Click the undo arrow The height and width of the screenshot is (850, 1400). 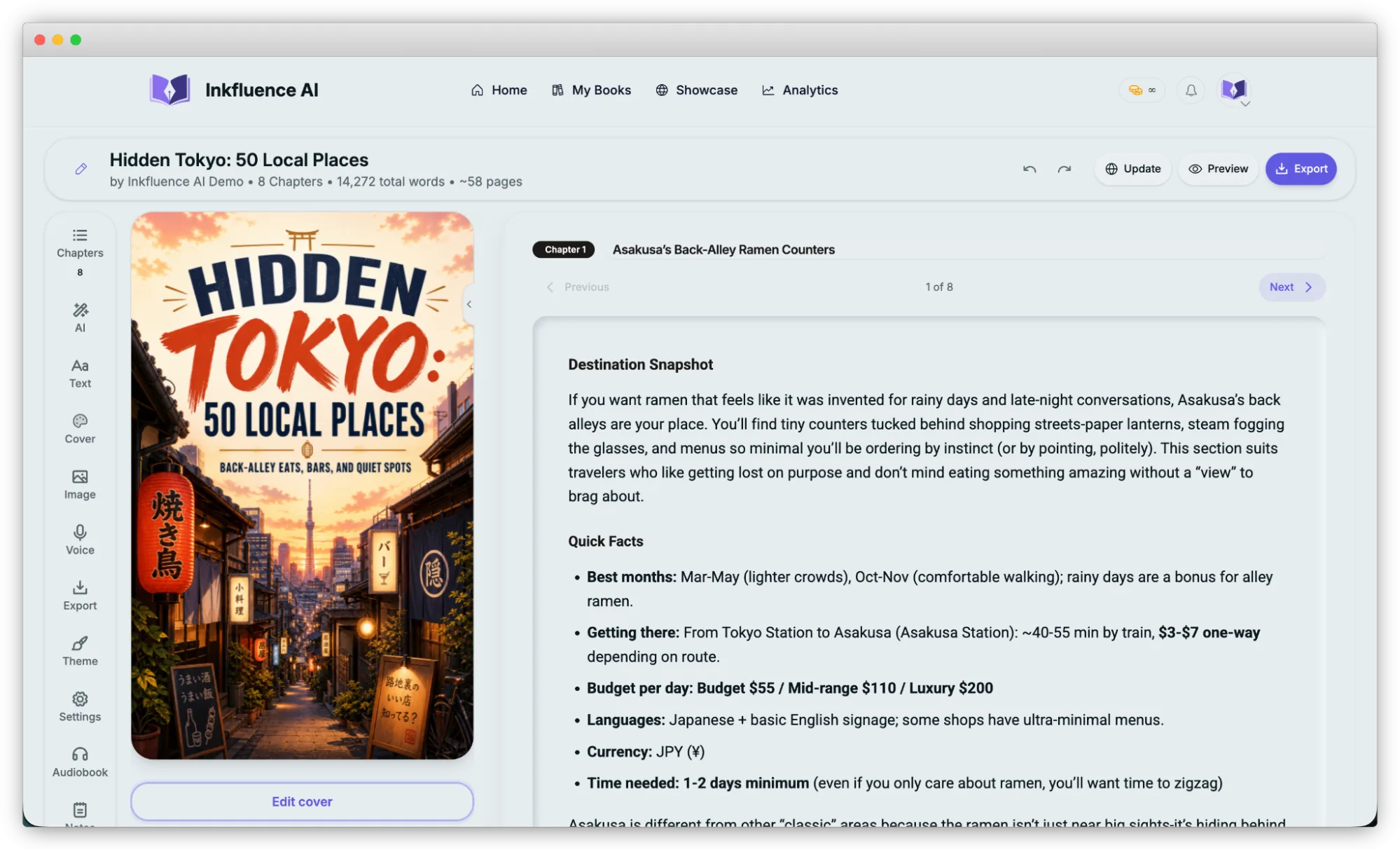pos(1029,169)
